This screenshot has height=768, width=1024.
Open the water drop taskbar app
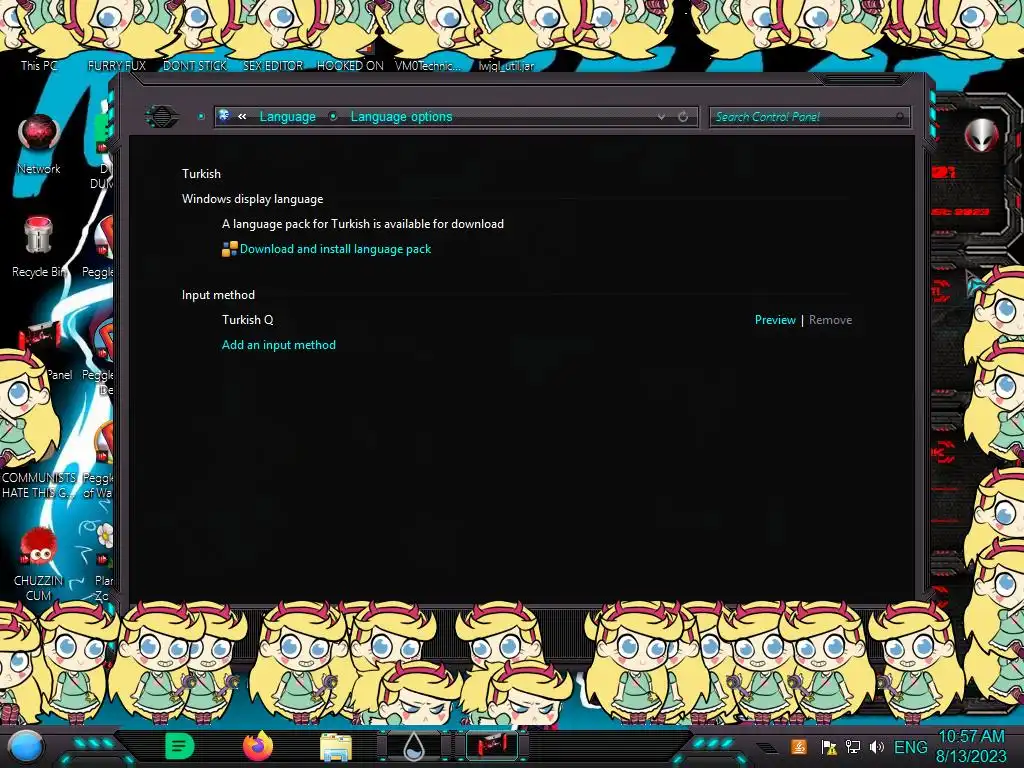414,747
